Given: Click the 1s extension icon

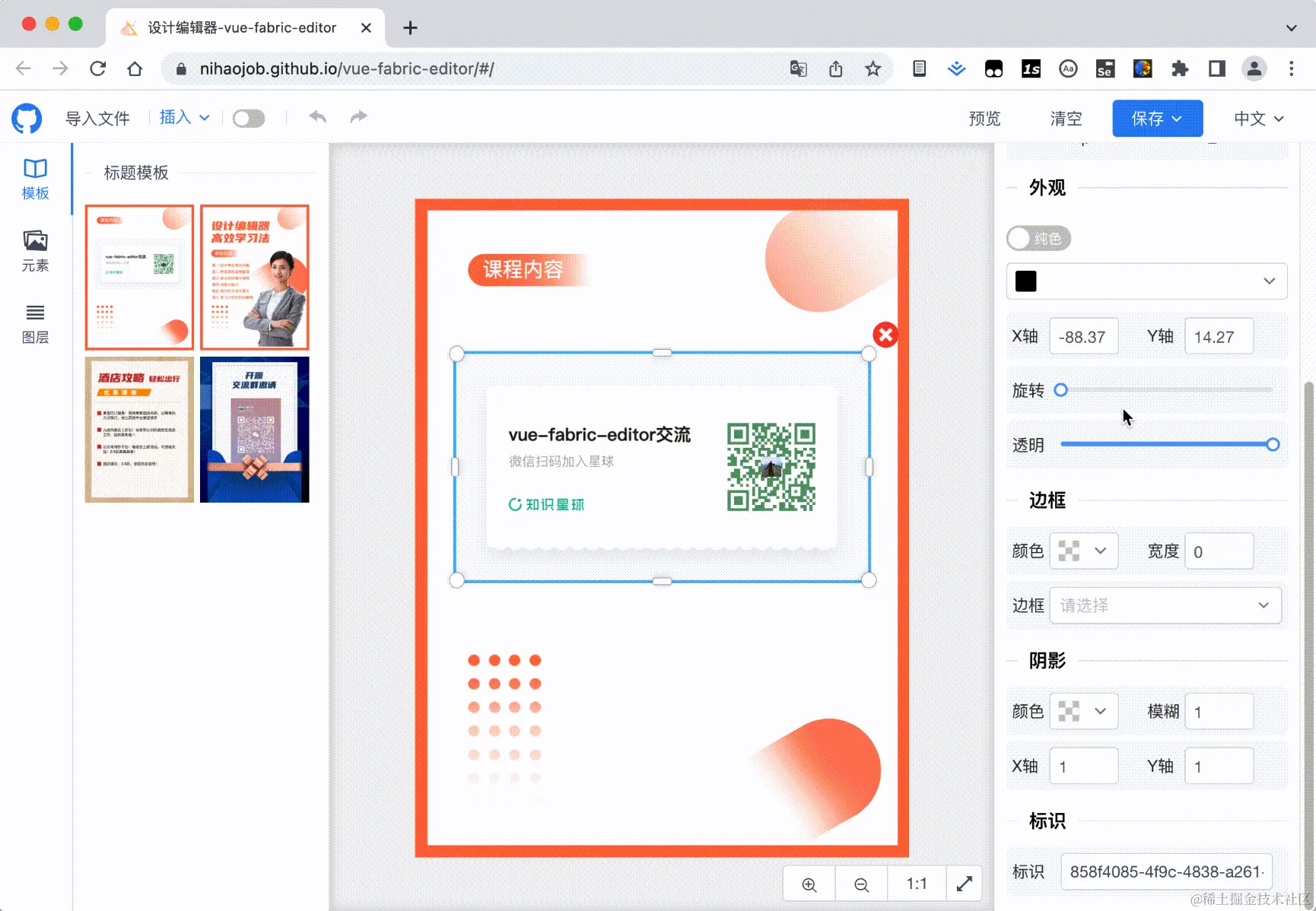Looking at the screenshot, I should click(1031, 68).
